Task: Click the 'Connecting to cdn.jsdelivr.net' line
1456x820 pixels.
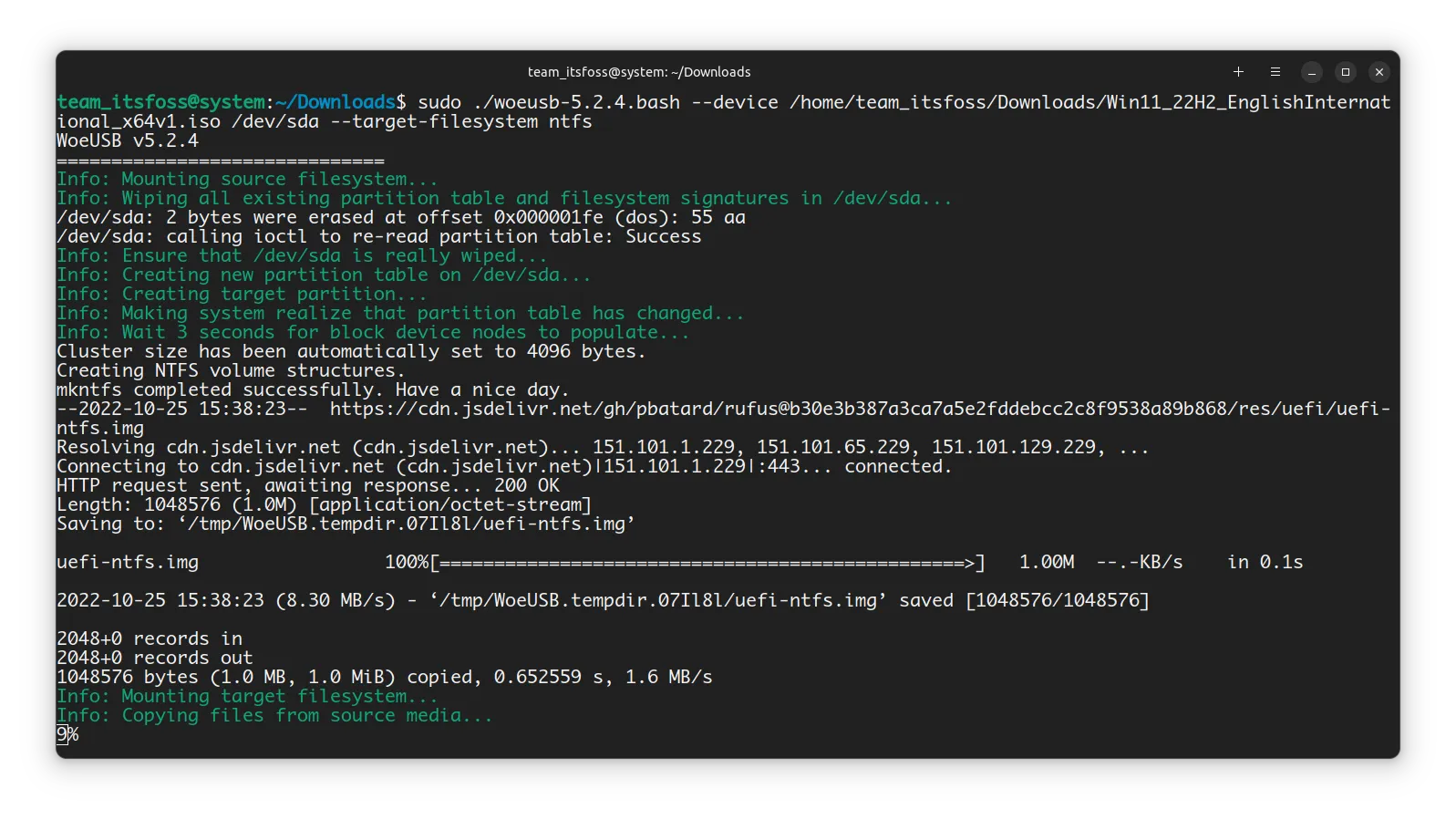Action: 504,467
